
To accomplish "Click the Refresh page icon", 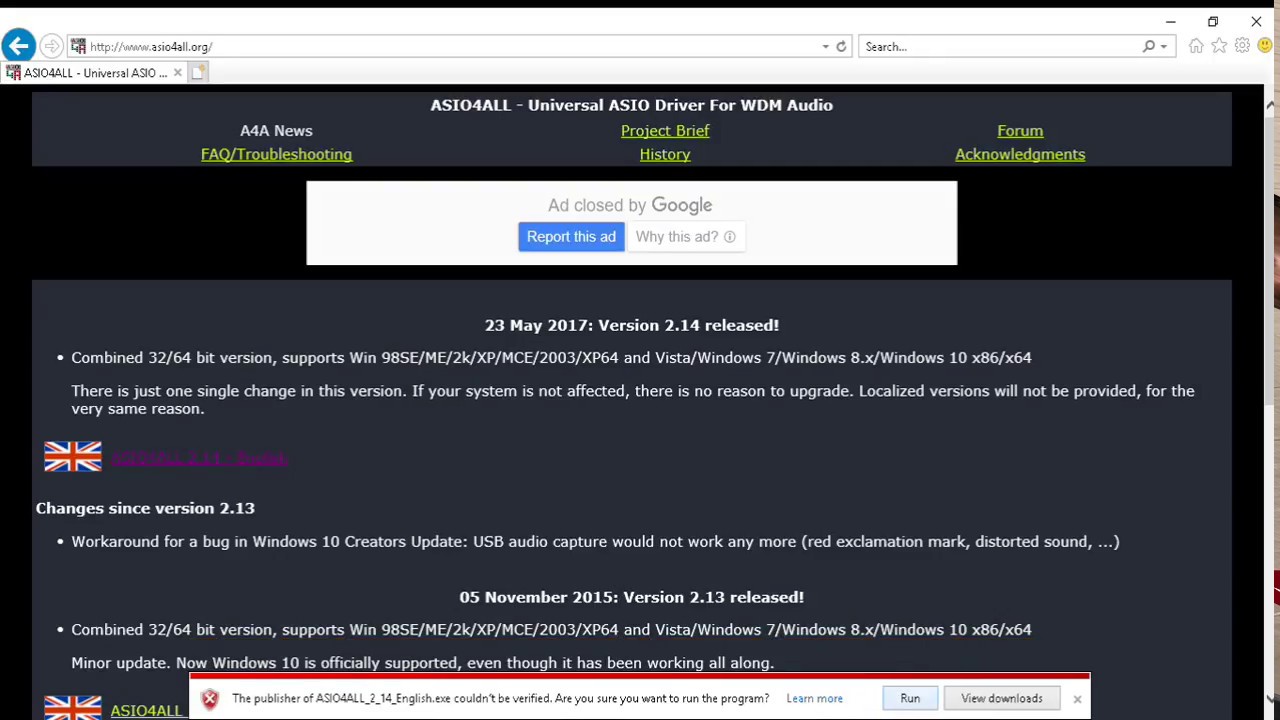I will (x=841, y=46).
